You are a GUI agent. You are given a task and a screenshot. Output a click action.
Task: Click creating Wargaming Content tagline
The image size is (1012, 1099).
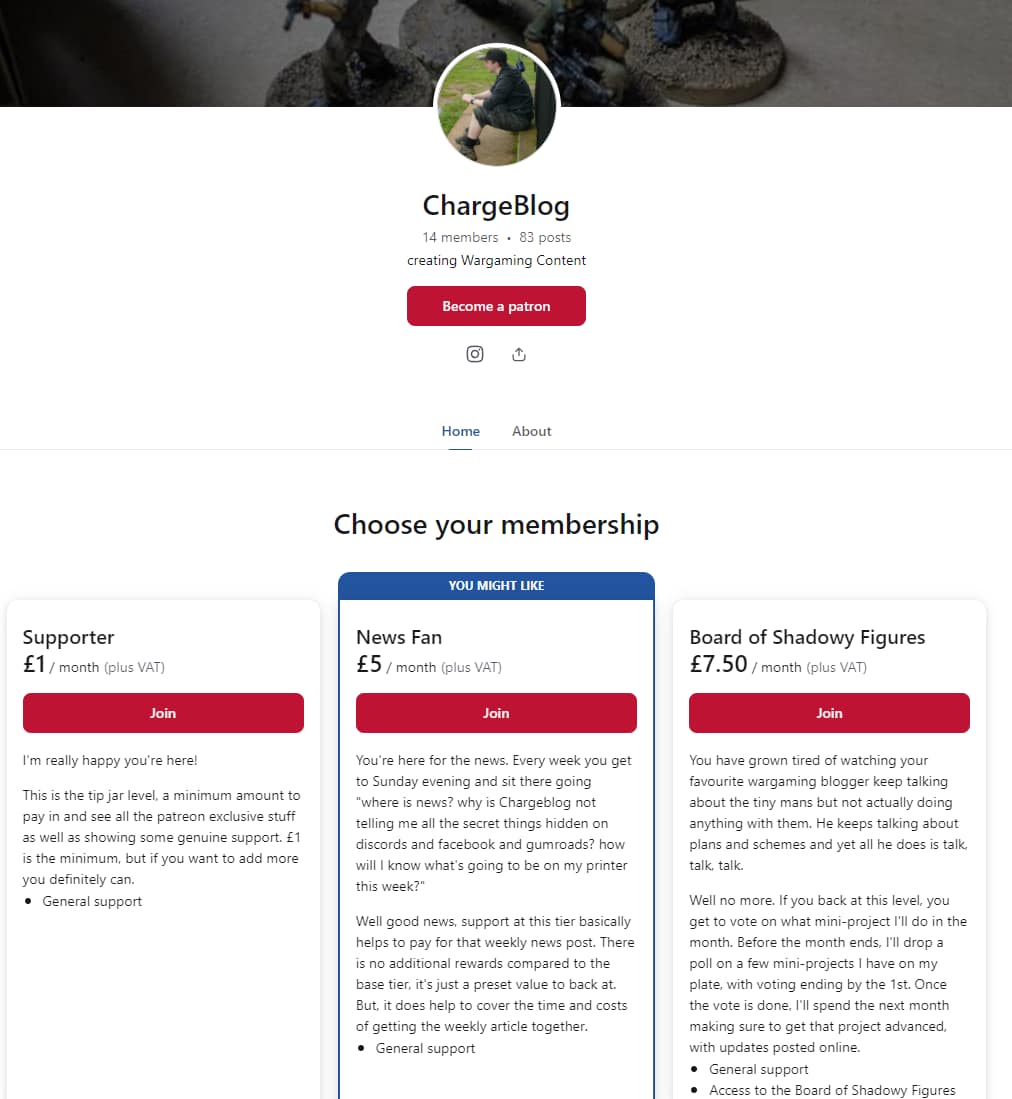[x=496, y=260]
